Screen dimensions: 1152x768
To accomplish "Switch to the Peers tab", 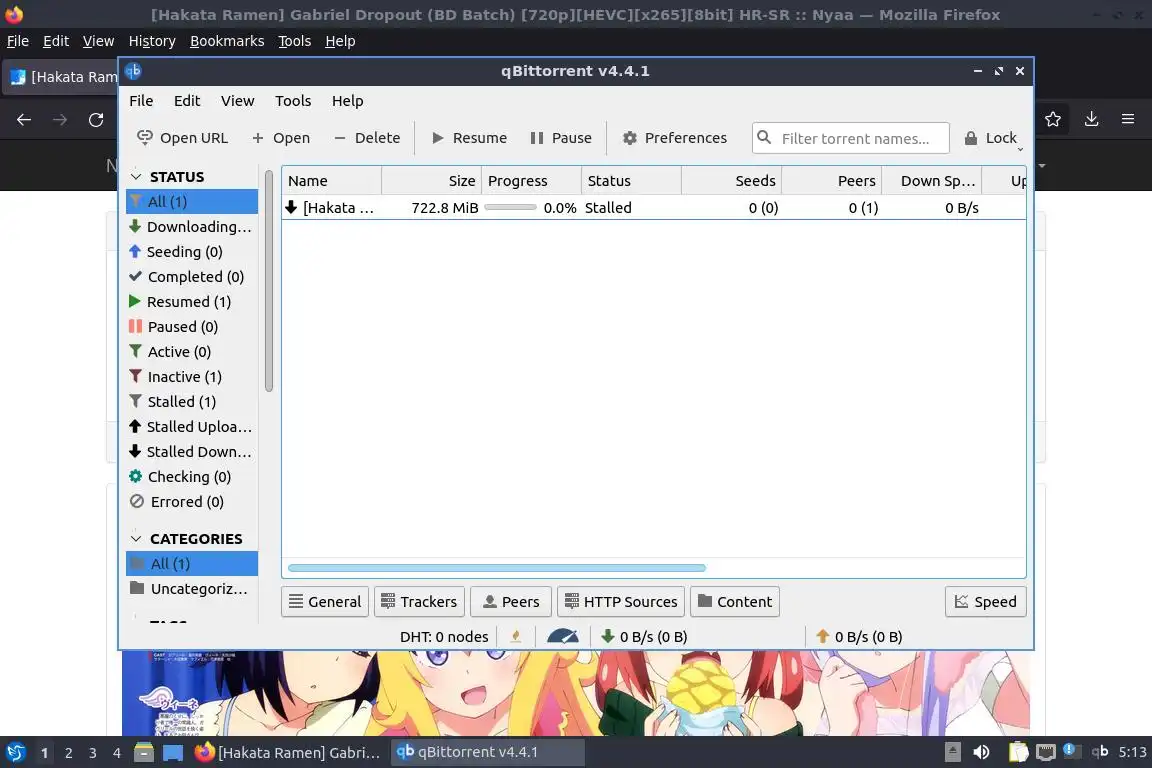I will click(511, 602).
